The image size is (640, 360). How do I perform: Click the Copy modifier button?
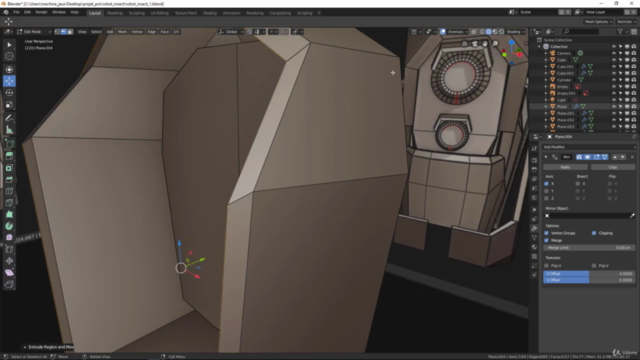coord(613,167)
